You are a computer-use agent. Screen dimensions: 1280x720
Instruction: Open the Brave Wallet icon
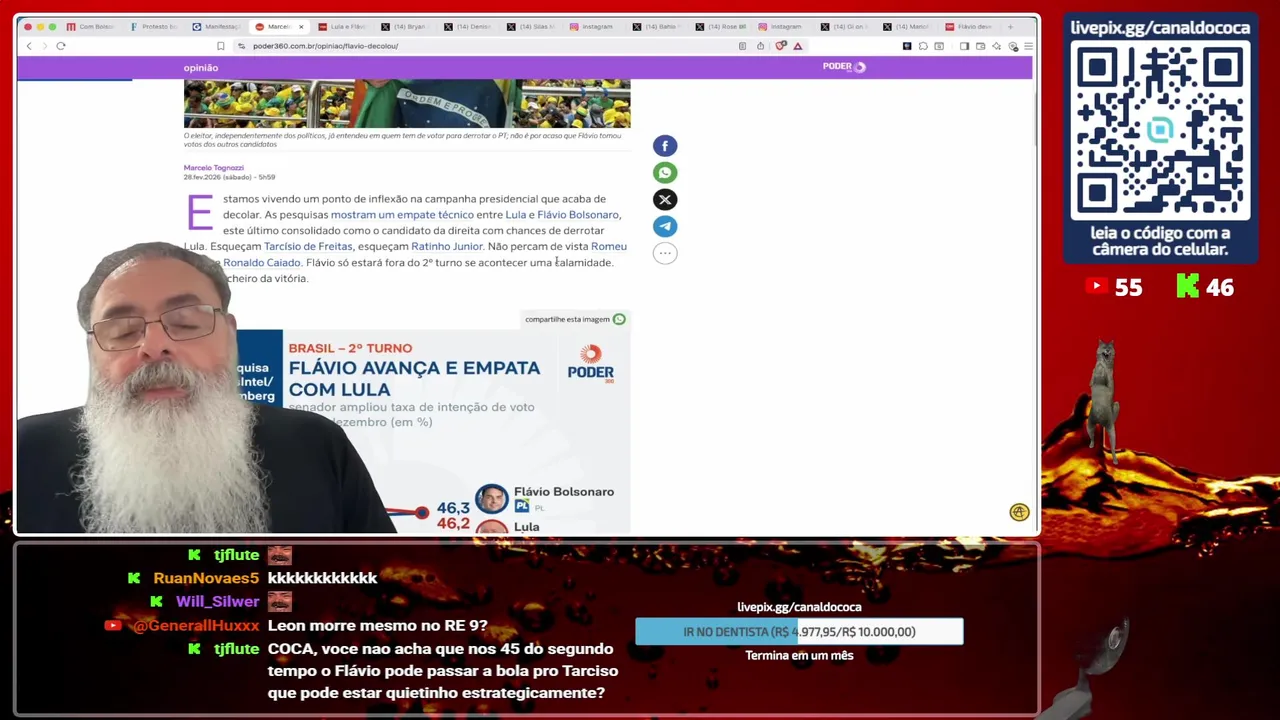tap(981, 46)
